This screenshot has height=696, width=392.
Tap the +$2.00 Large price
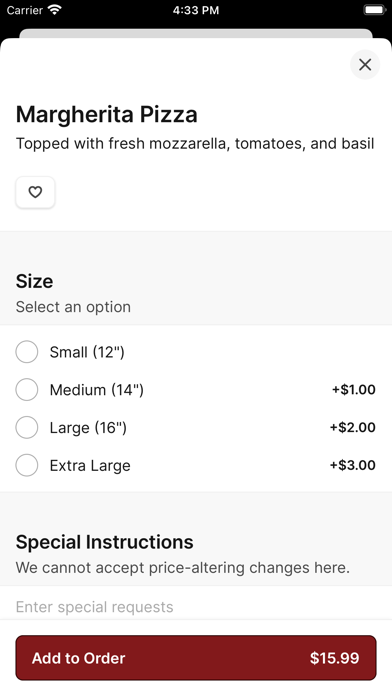pyautogui.click(x=352, y=427)
